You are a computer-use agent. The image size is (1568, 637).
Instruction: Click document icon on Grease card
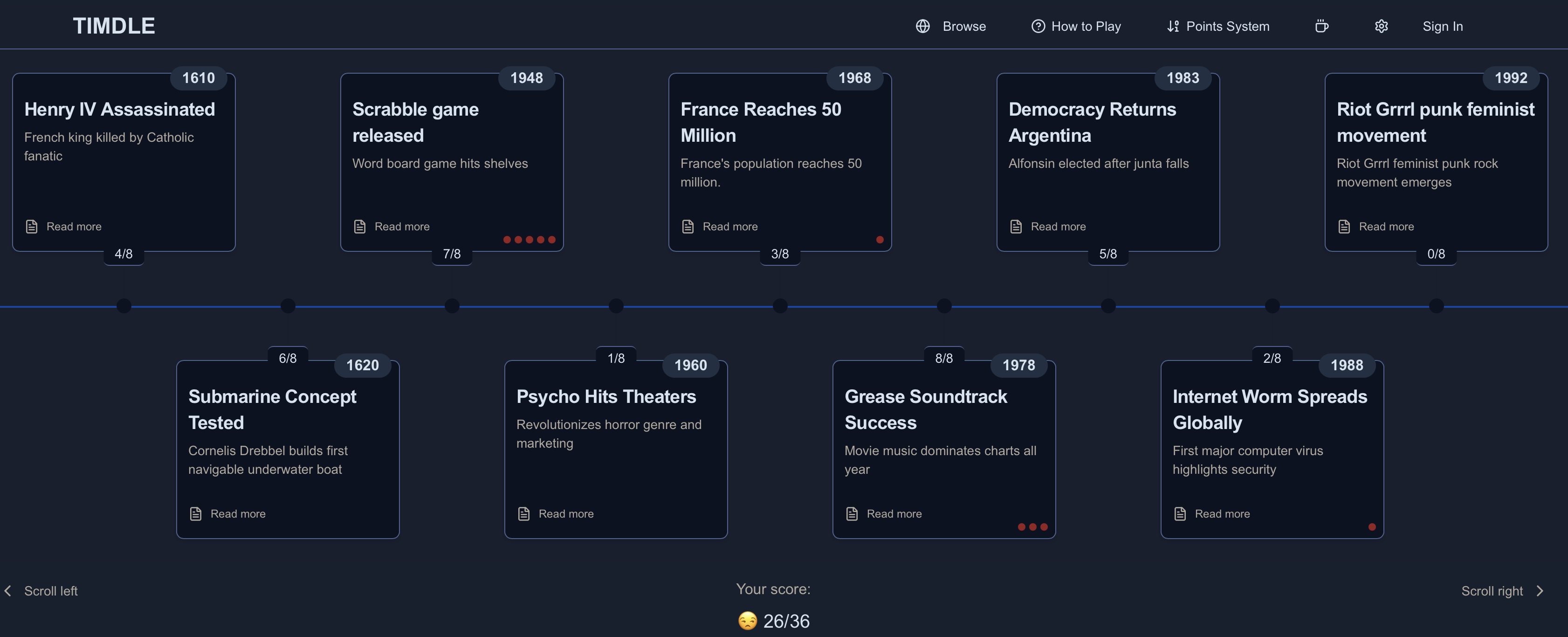[x=852, y=514]
